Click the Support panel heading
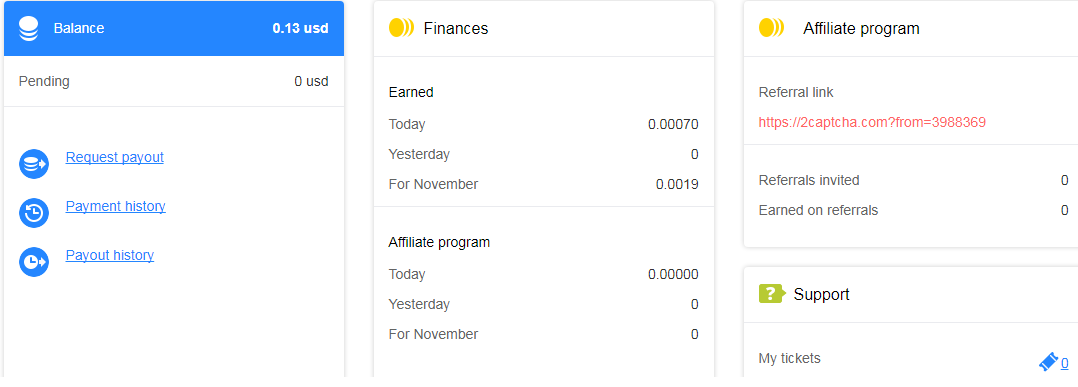Screen dimensions: 1078x387 822,294
